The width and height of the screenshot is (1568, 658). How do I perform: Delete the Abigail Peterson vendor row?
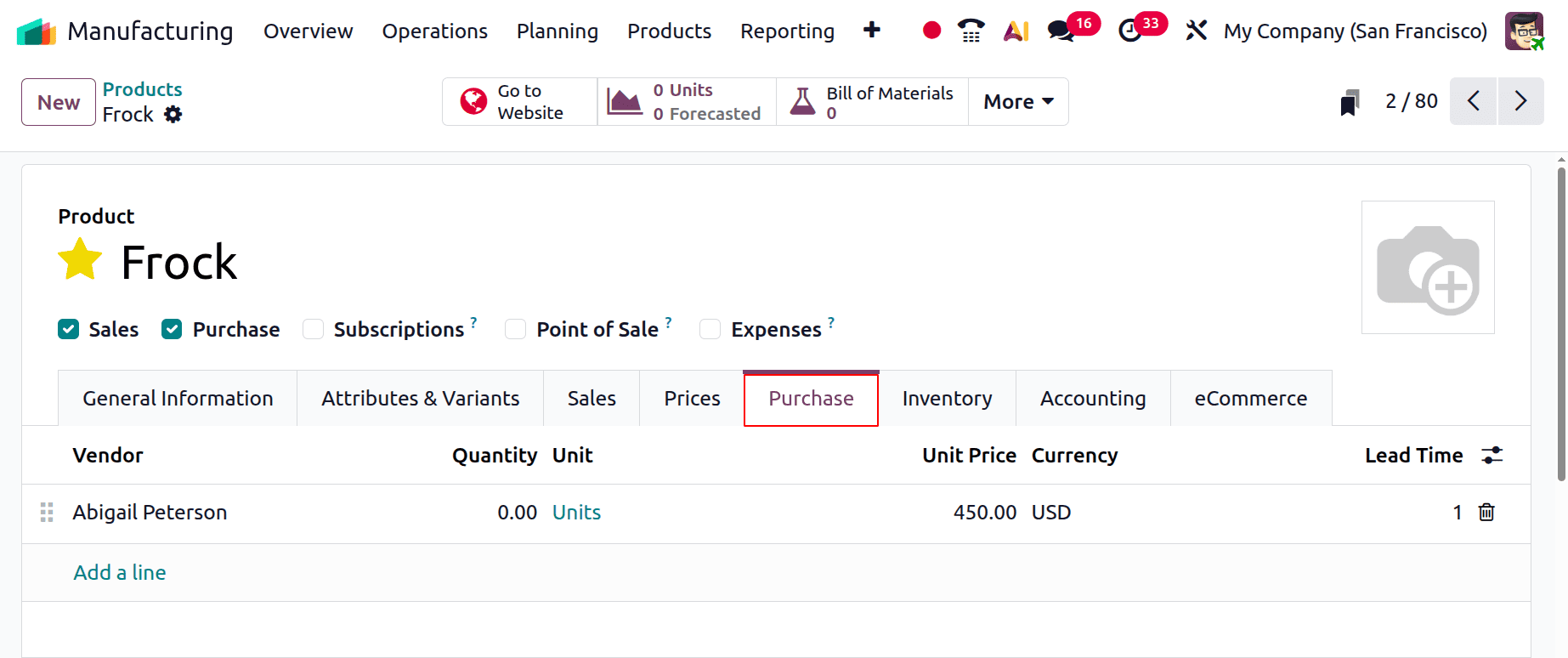pyautogui.click(x=1486, y=513)
